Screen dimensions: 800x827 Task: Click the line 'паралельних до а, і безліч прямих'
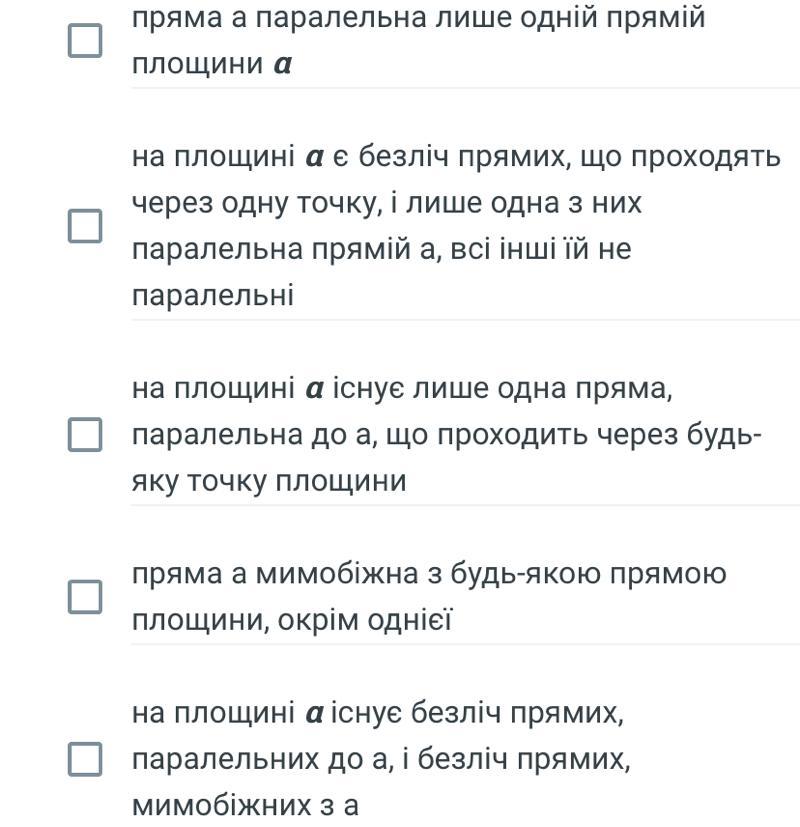[x=381, y=759]
